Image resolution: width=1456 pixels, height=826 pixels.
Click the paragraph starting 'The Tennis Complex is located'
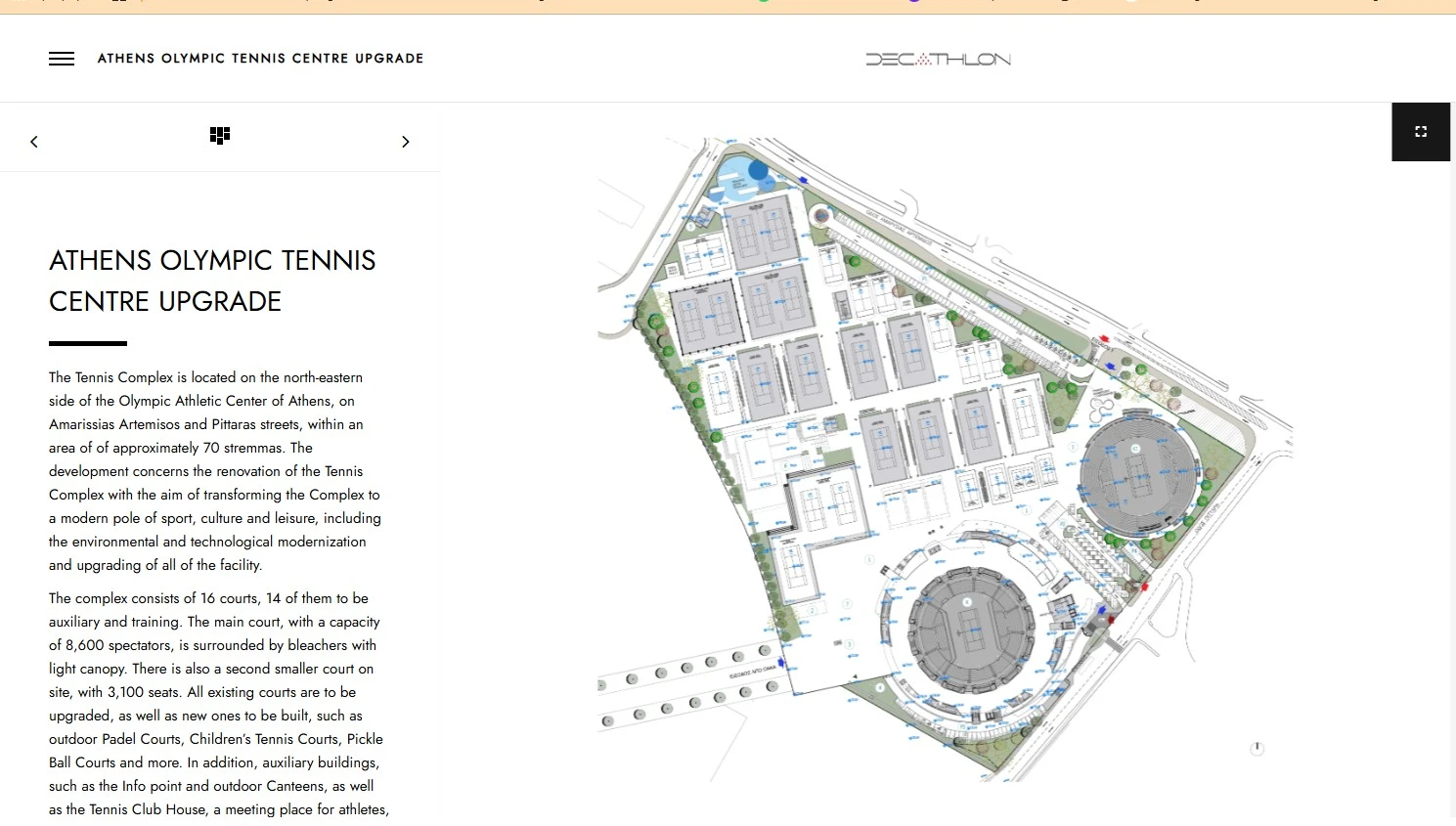215,471
